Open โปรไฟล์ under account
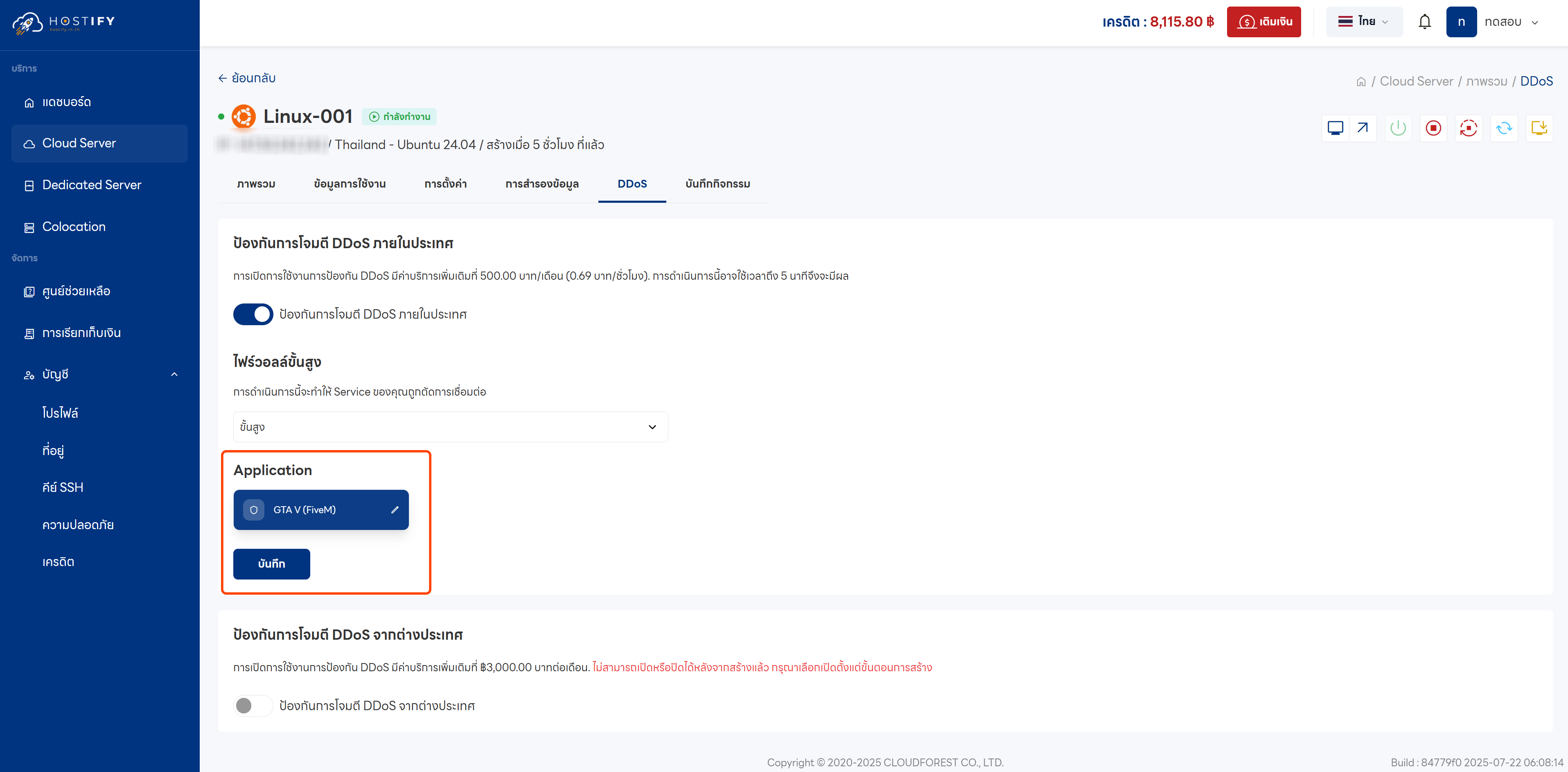The image size is (1568, 772). [60, 412]
